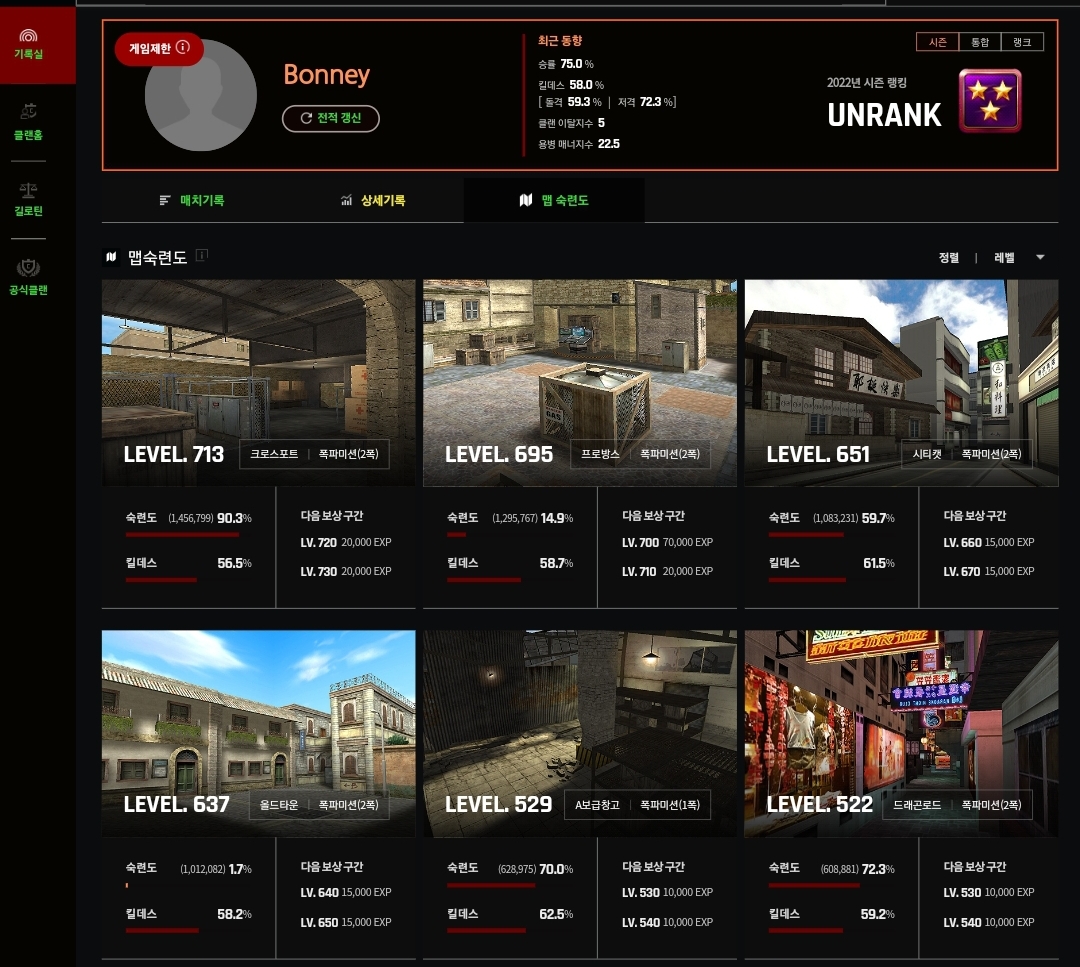Click the 크로스포트 map name tag
Viewport: 1080px width, 967px height.
(x=274, y=454)
